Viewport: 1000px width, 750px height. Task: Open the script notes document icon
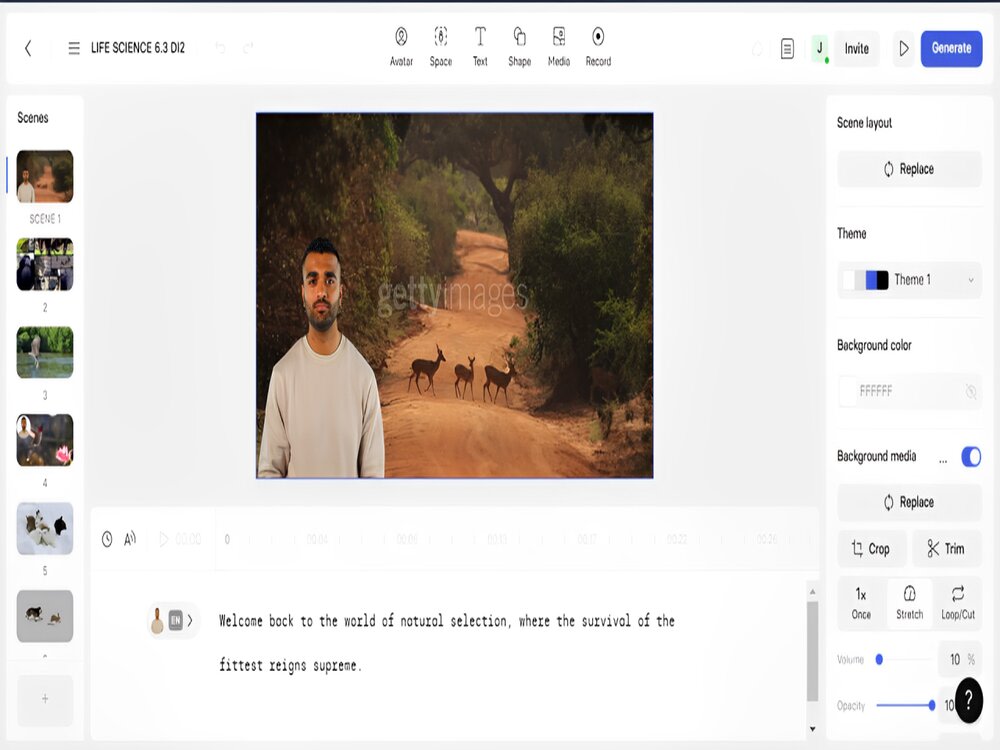(x=787, y=48)
